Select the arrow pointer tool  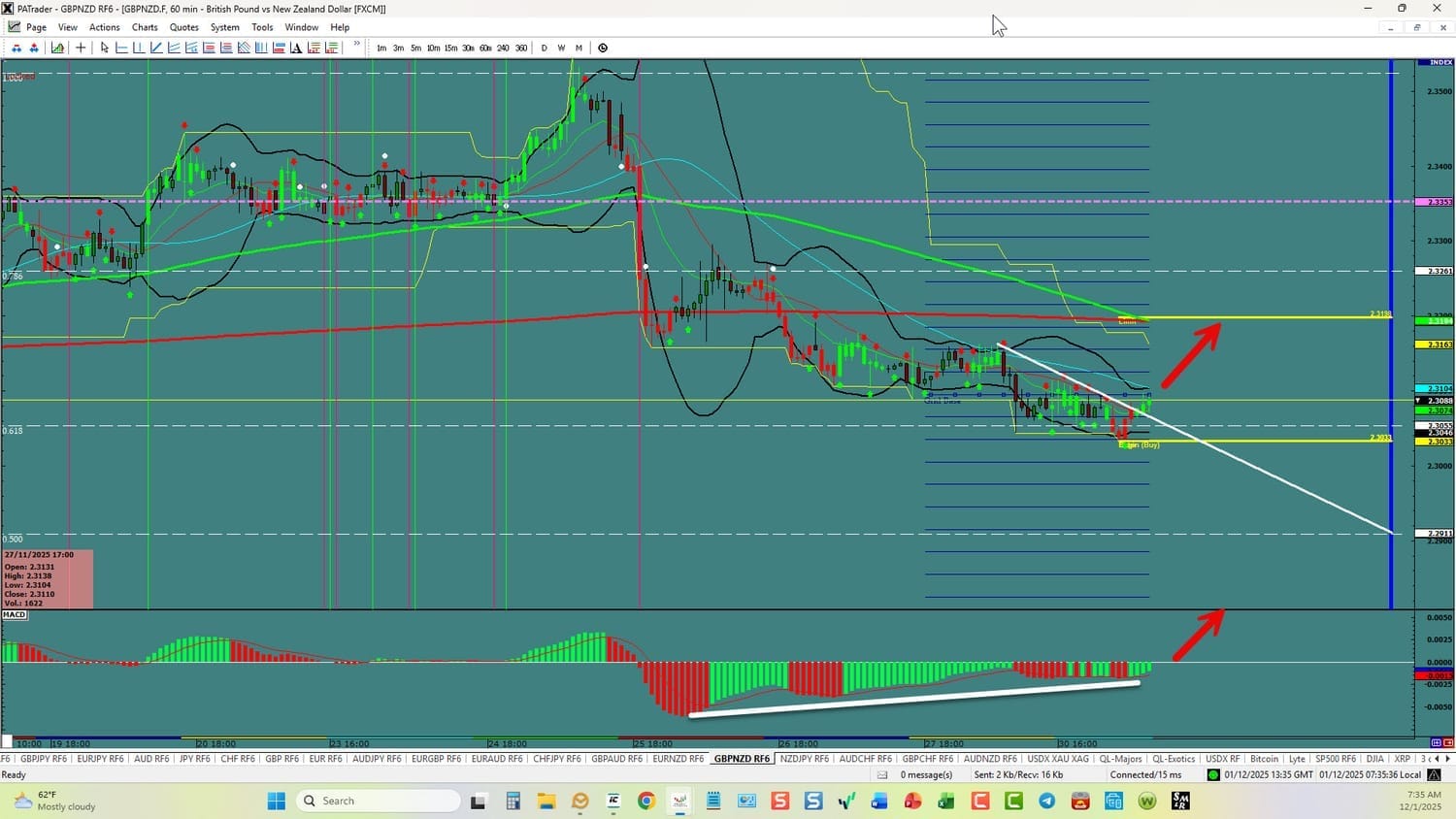pos(105,48)
